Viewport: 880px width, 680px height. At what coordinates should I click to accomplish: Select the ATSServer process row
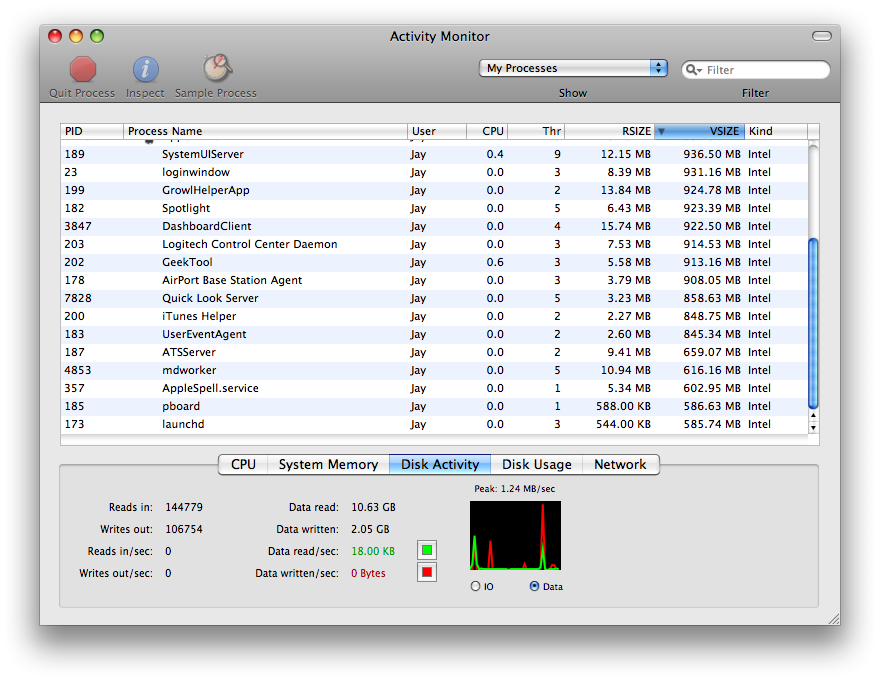click(x=434, y=352)
